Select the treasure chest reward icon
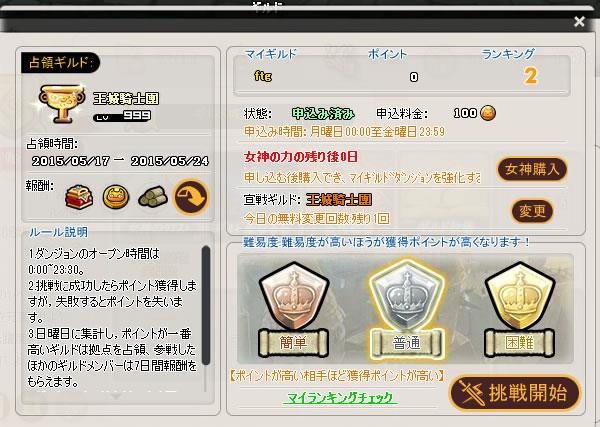 coord(79,197)
